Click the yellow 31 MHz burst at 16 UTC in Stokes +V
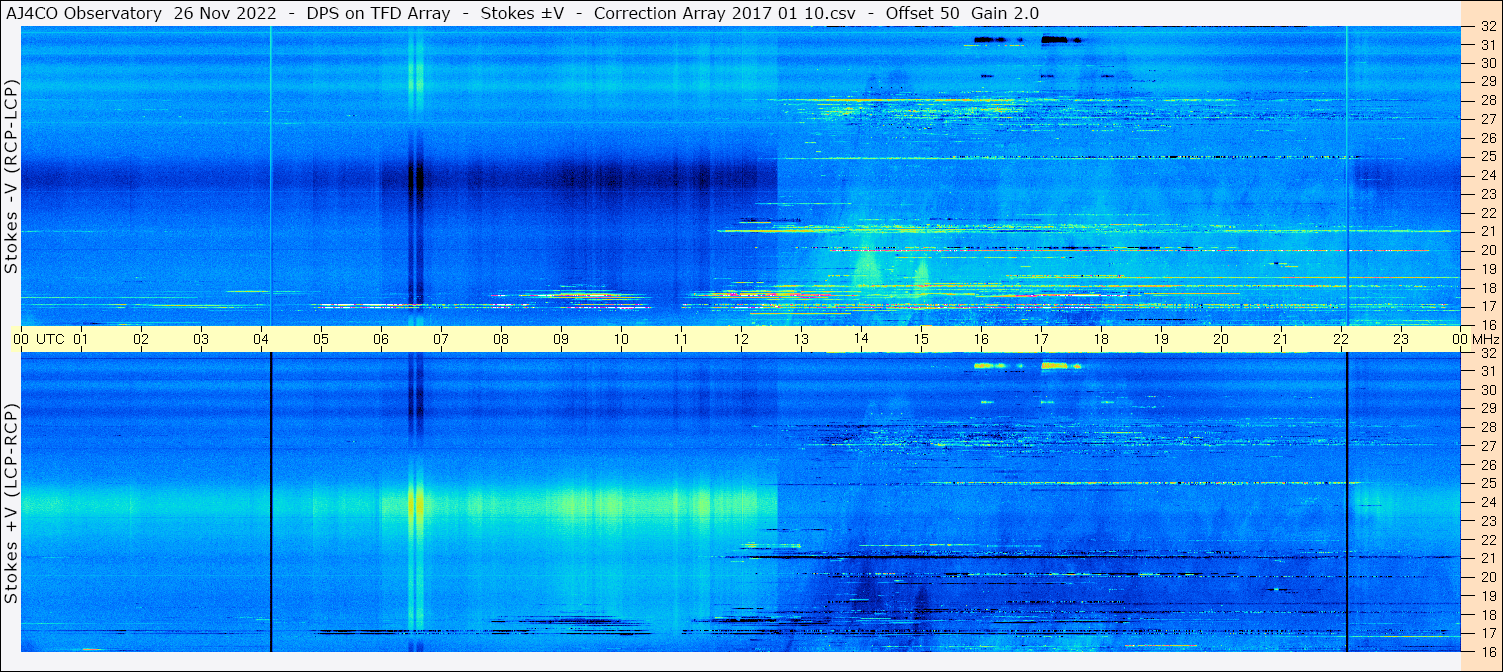Screen dimensions: 1503x672 (990, 366)
